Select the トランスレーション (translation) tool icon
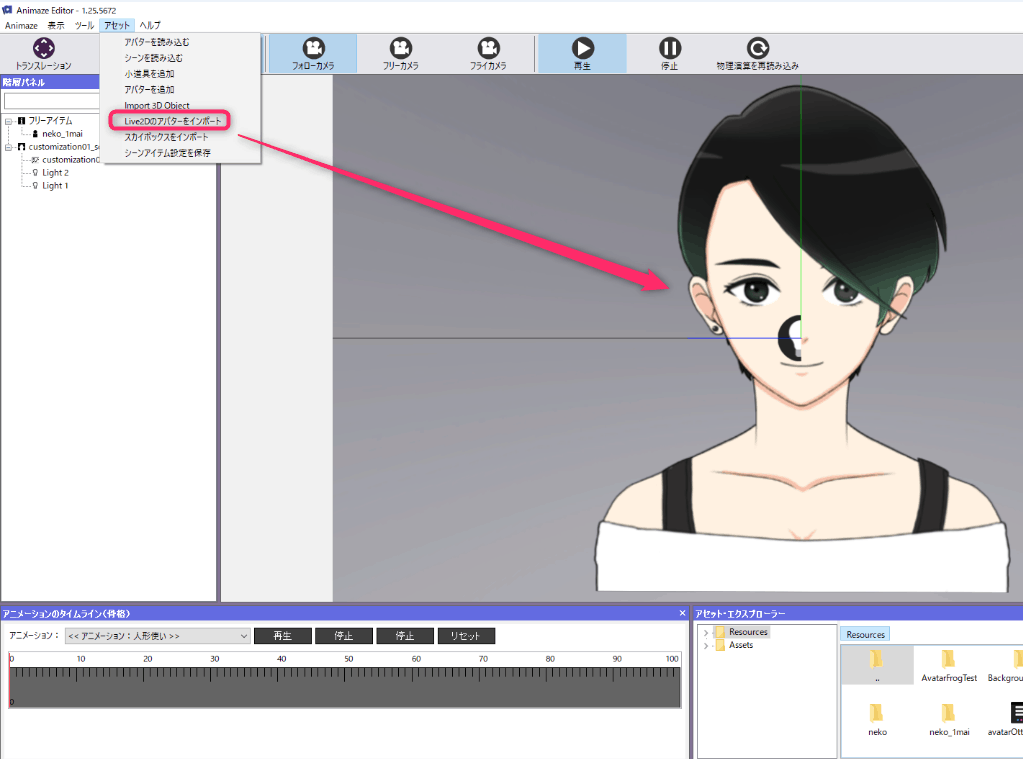1023x759 pixels. (x=43, y=48)
